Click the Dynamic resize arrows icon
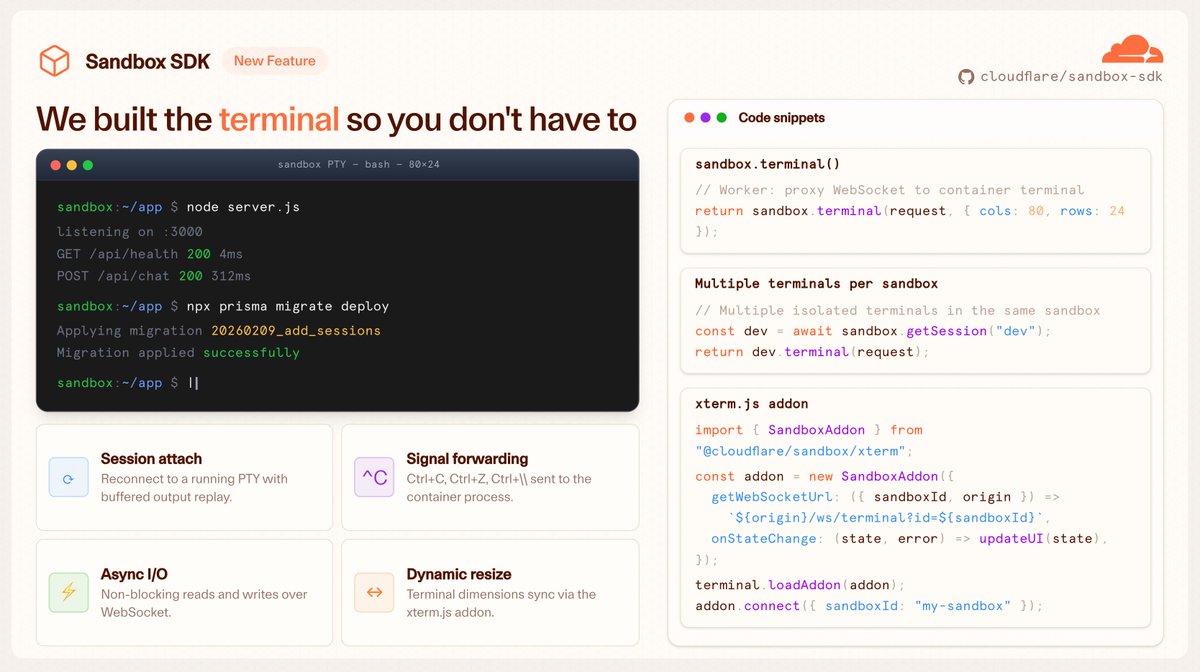 (374, 592)
